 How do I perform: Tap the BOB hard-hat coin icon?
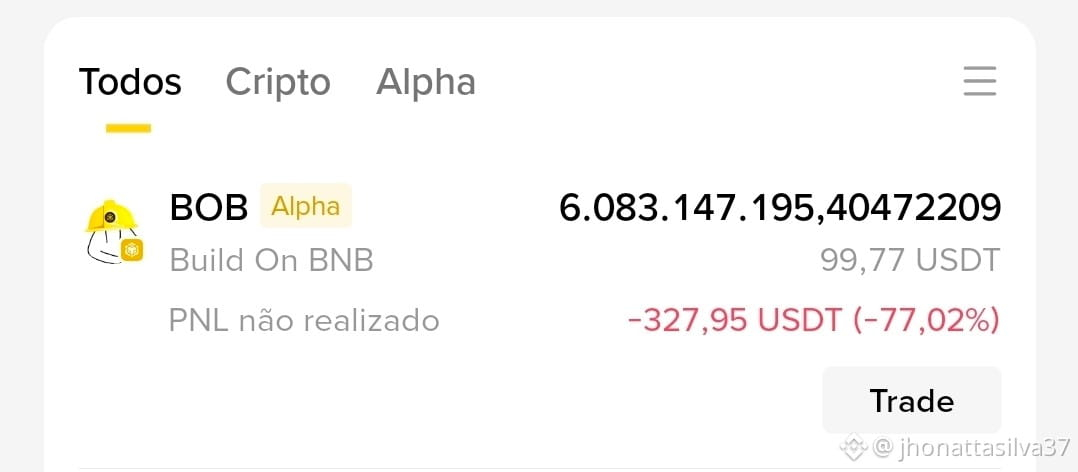pyautogui.click(x=113, y=231)
